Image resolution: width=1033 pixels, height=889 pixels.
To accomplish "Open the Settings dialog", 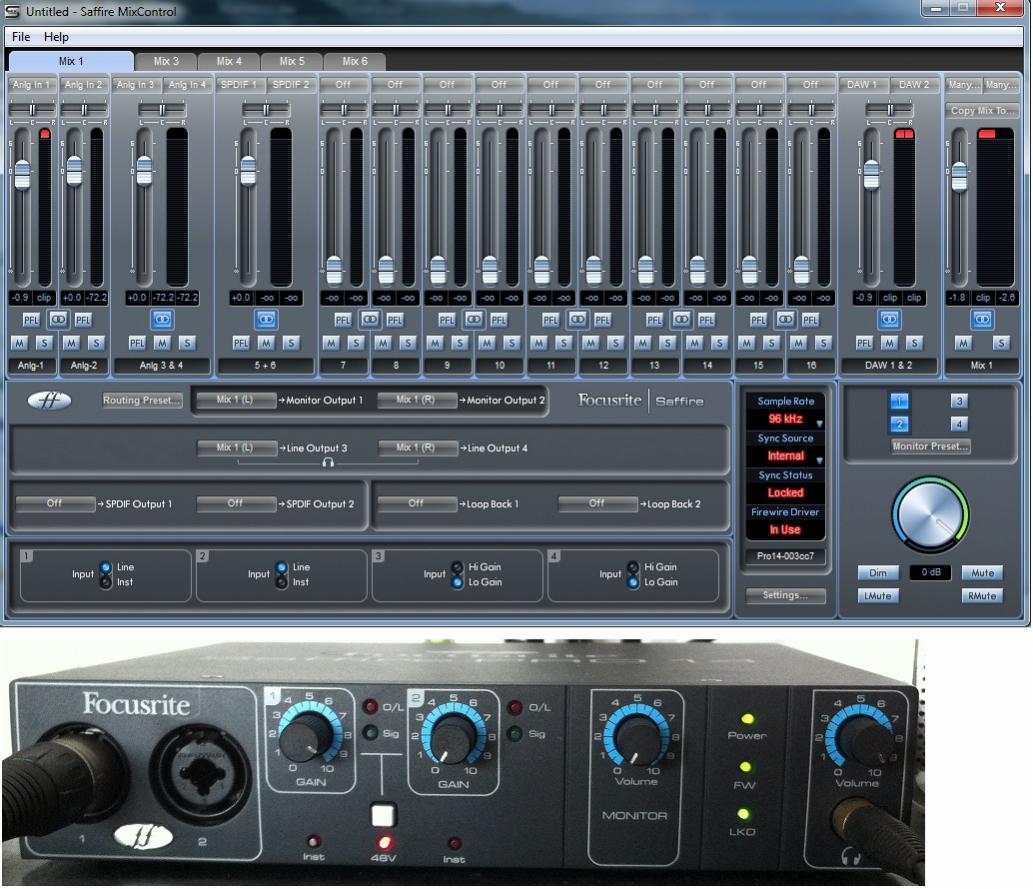I will point(785,595).
